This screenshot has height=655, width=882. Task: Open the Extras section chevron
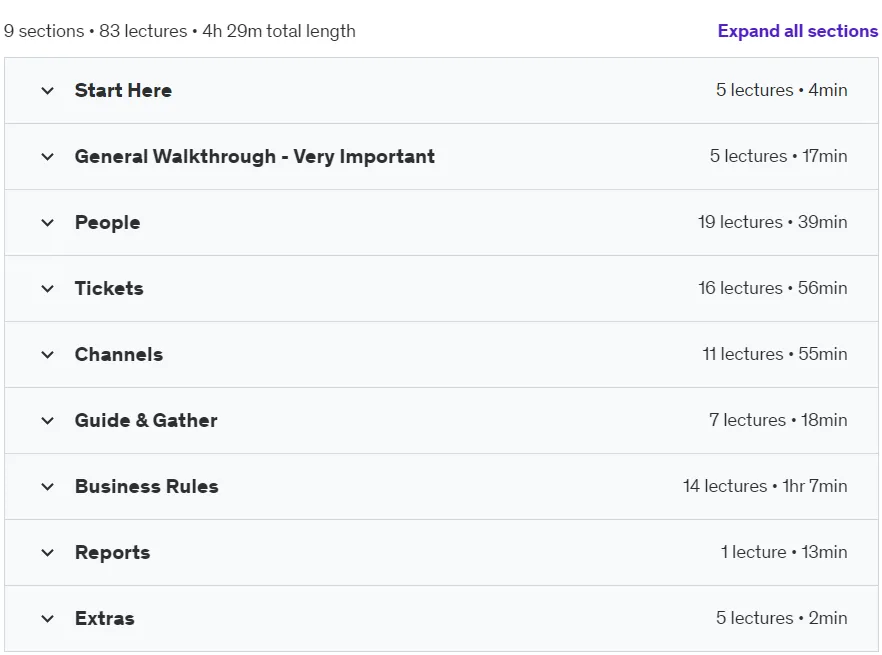point(48,618)
